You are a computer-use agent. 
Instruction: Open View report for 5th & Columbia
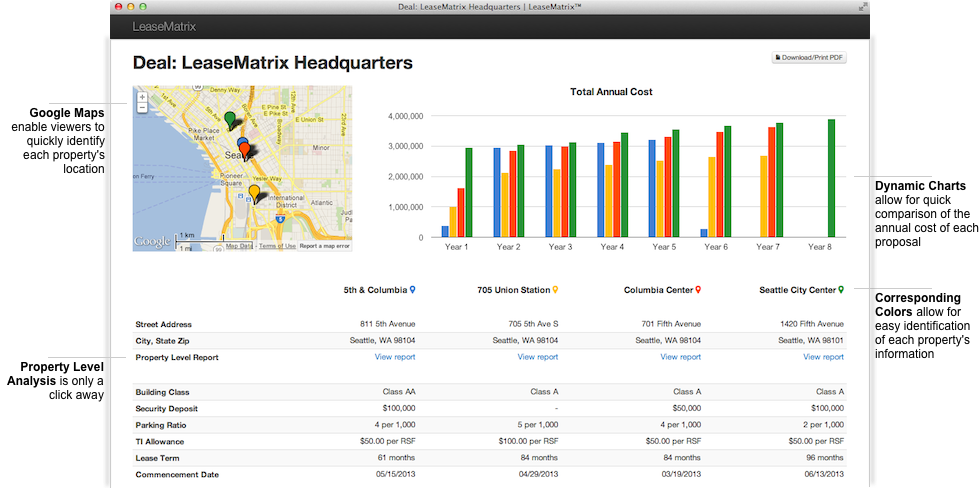(x=395, y=357)
